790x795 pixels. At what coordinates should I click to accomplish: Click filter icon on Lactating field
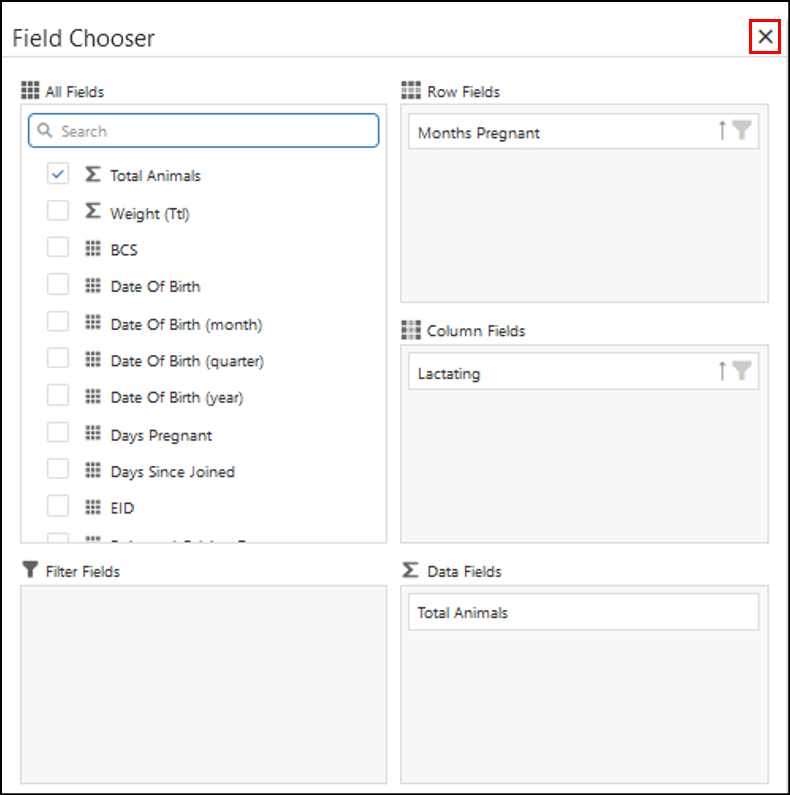coord(741,371)
